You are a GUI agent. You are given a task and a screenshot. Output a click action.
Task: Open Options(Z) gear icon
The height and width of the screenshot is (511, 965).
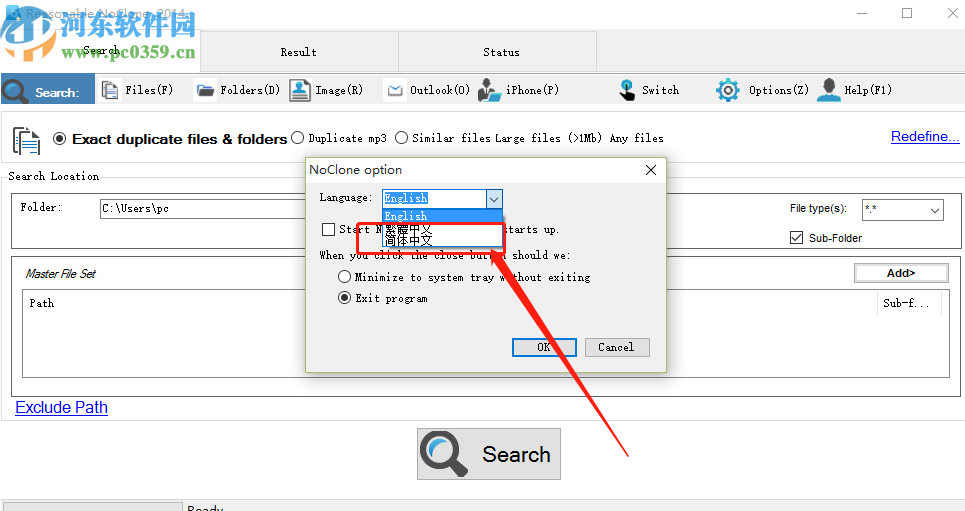[x=727, y=90]
